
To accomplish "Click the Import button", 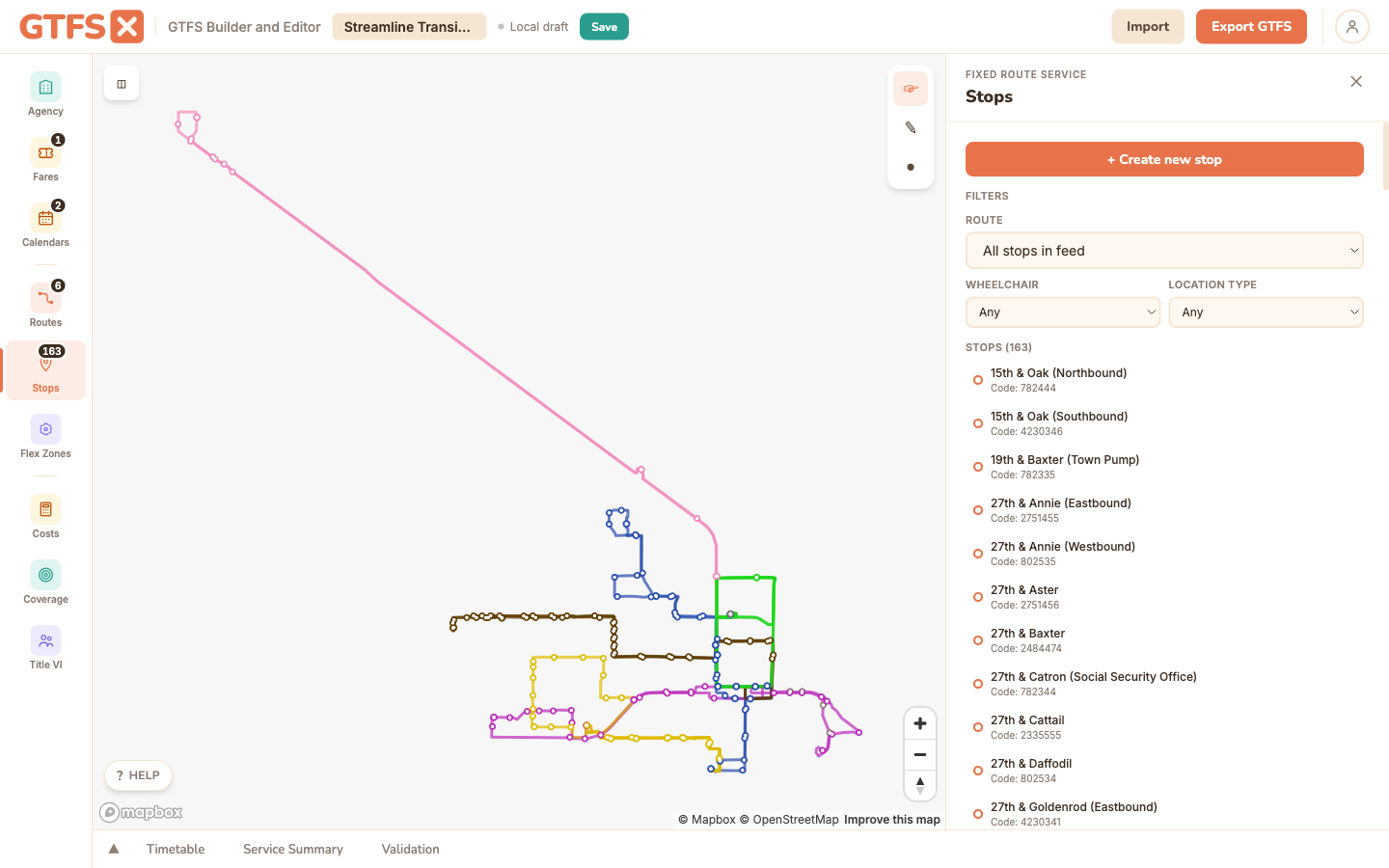I will (1148, 27).
